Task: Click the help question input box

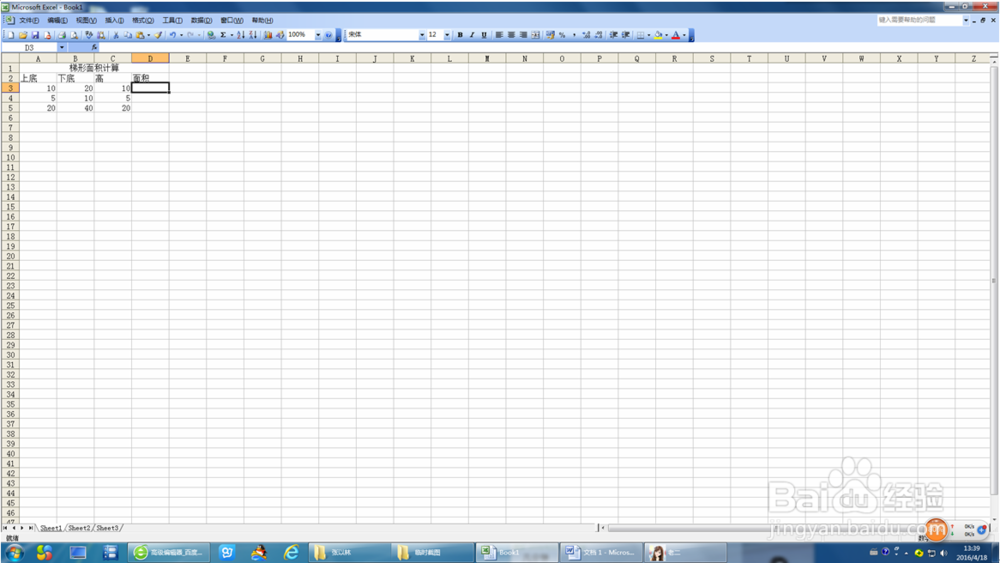Action: coord(918,20)
